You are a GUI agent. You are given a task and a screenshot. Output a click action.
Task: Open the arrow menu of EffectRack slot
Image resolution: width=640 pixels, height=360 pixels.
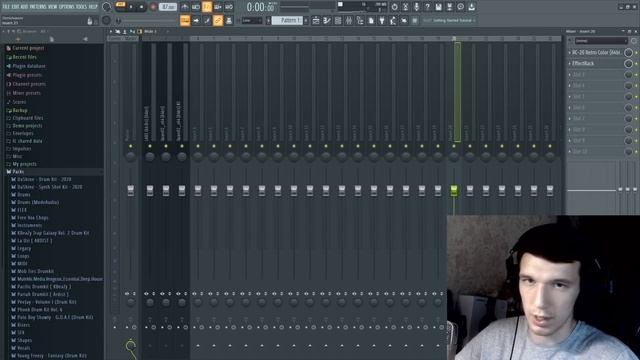570,64
